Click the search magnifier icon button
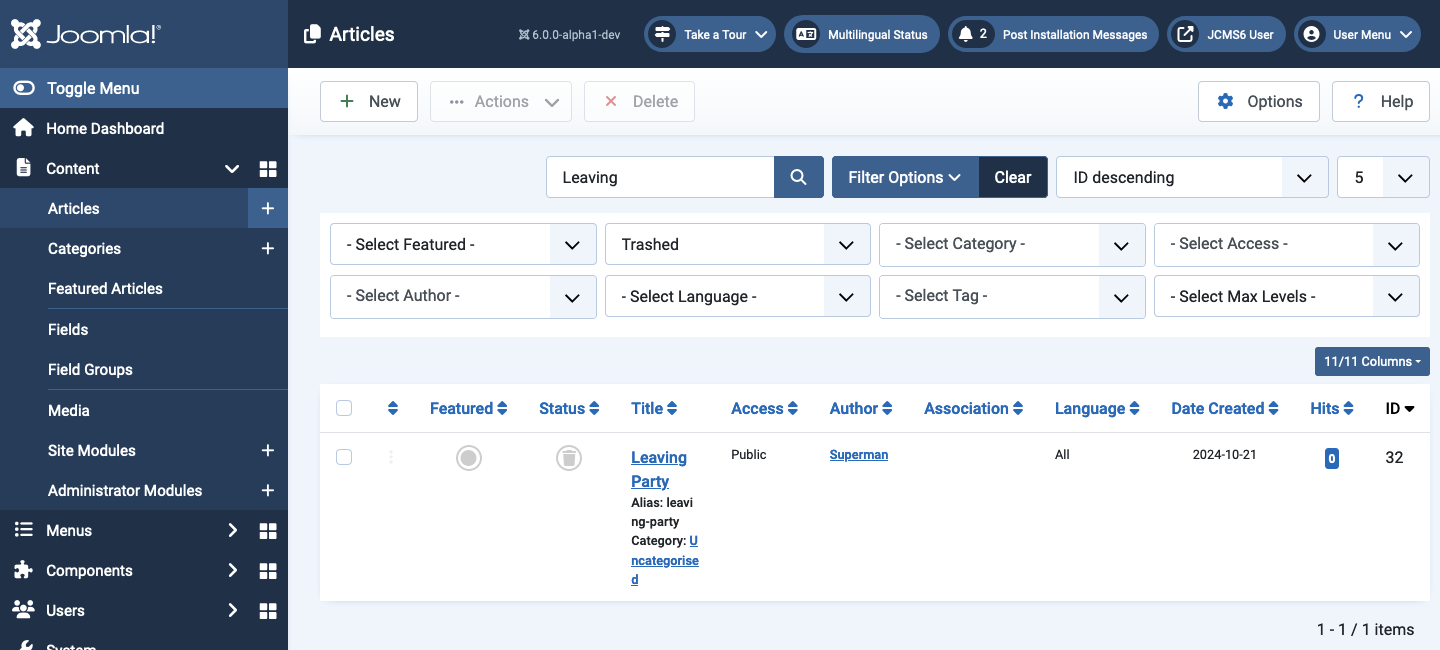This screenshot has height=650, width=1440. tap(798, 177)
